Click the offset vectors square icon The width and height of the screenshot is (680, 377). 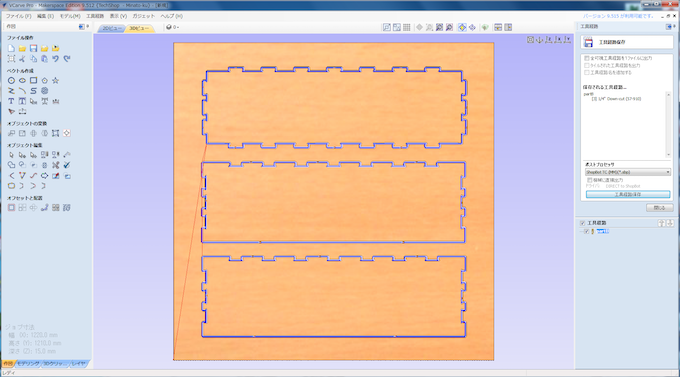point(11,207)
